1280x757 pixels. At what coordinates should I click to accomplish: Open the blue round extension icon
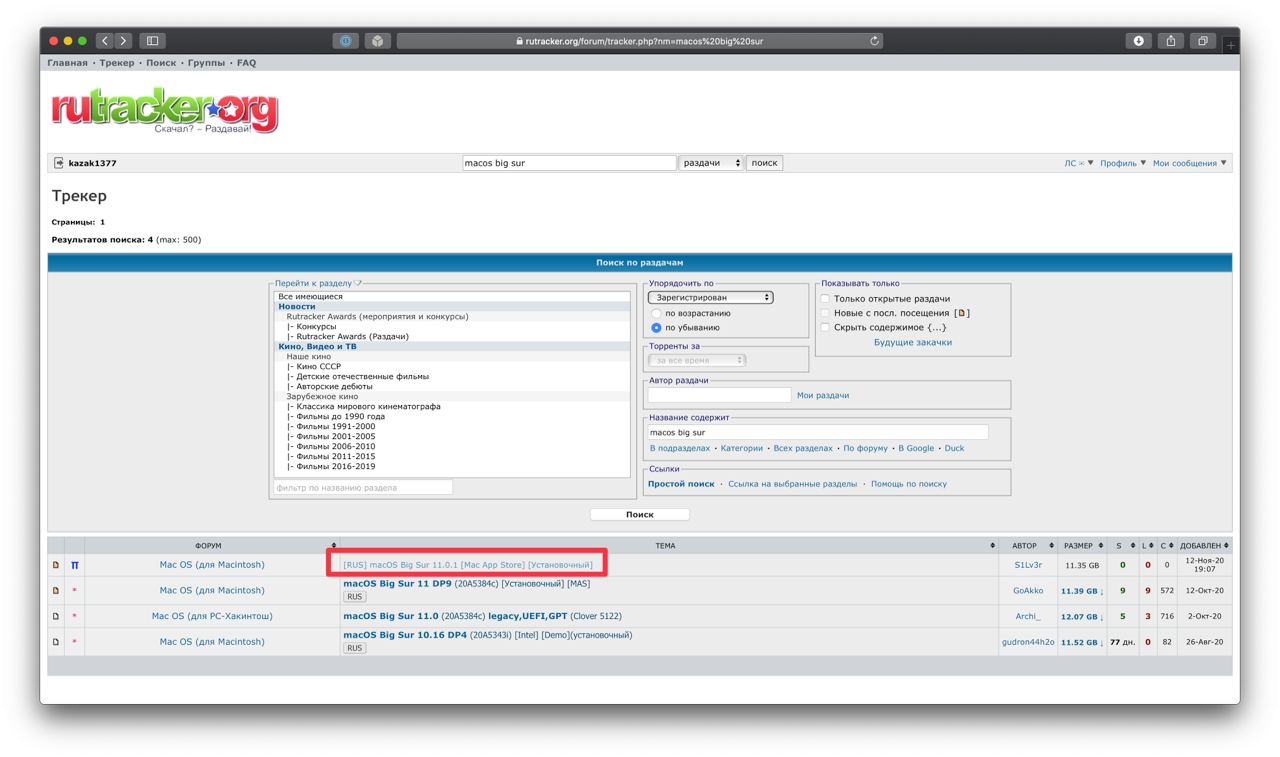click(346, 41)
